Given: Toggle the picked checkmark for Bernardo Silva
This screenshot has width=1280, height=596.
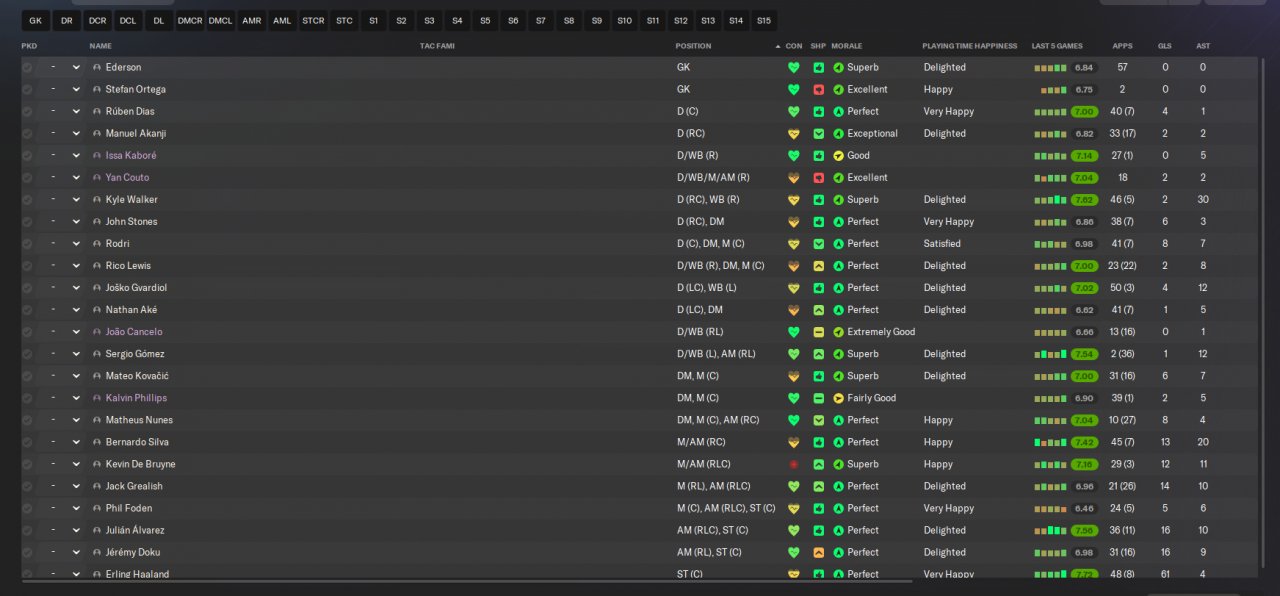Looking at the screenshot, I should (x=27, y=443).
